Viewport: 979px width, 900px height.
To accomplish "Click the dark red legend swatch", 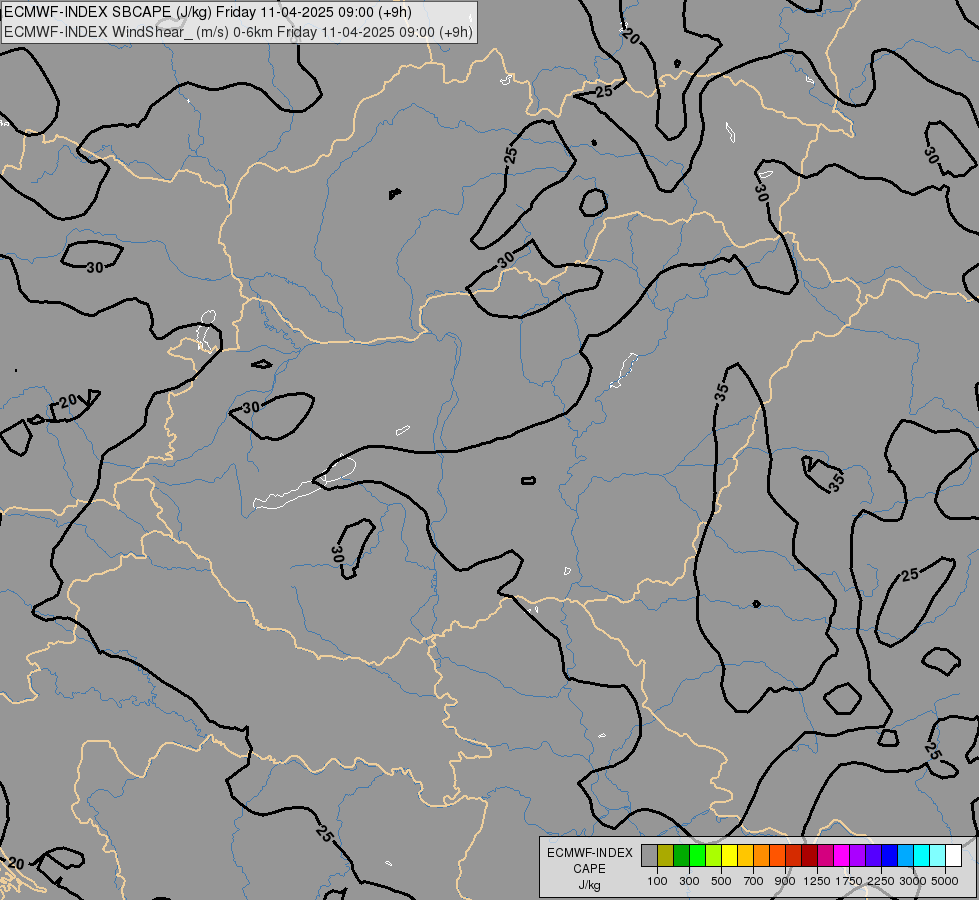I will [x=810, y=855].
